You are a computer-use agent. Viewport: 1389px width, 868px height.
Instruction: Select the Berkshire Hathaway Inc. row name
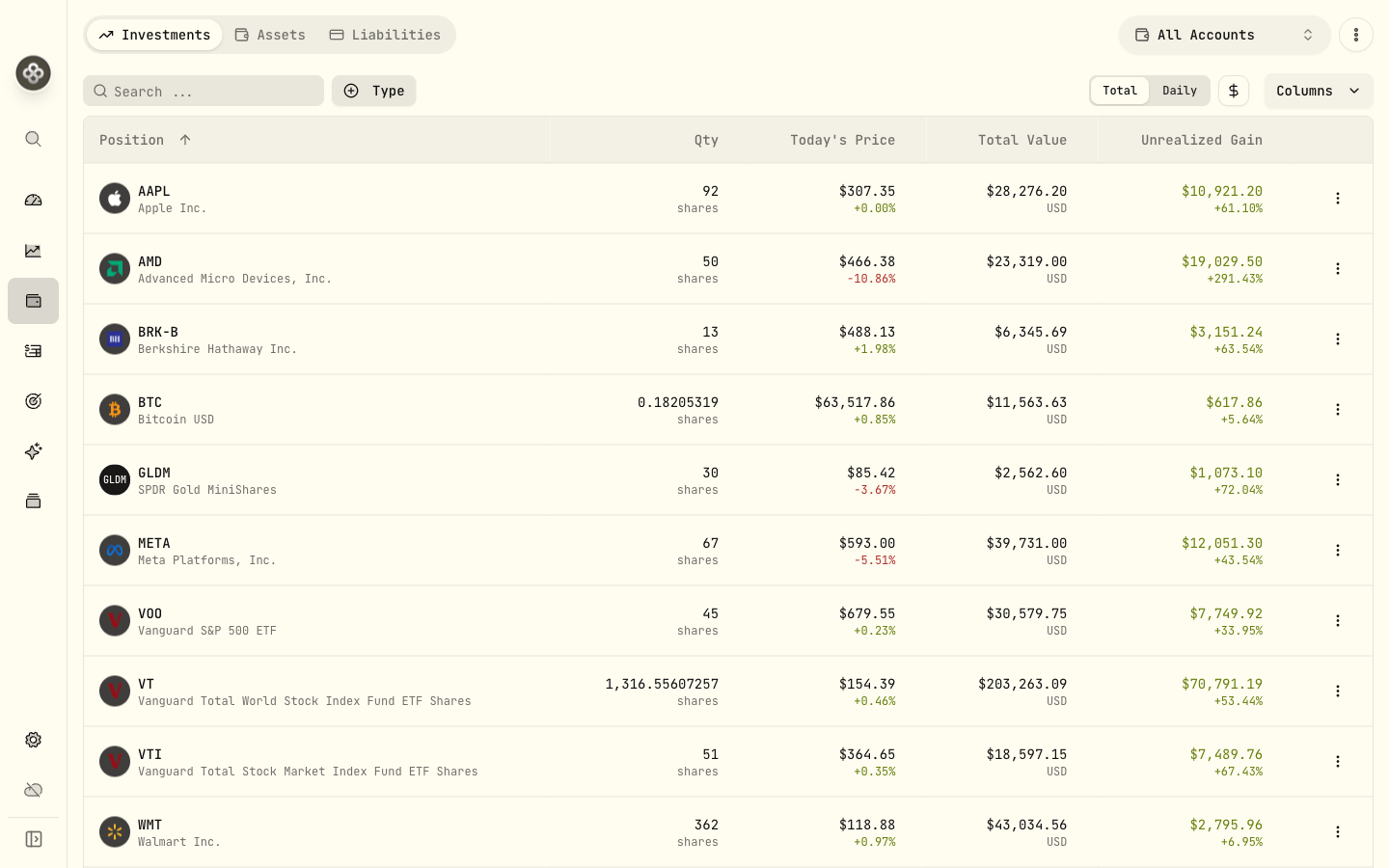click(x=217, y=349)
